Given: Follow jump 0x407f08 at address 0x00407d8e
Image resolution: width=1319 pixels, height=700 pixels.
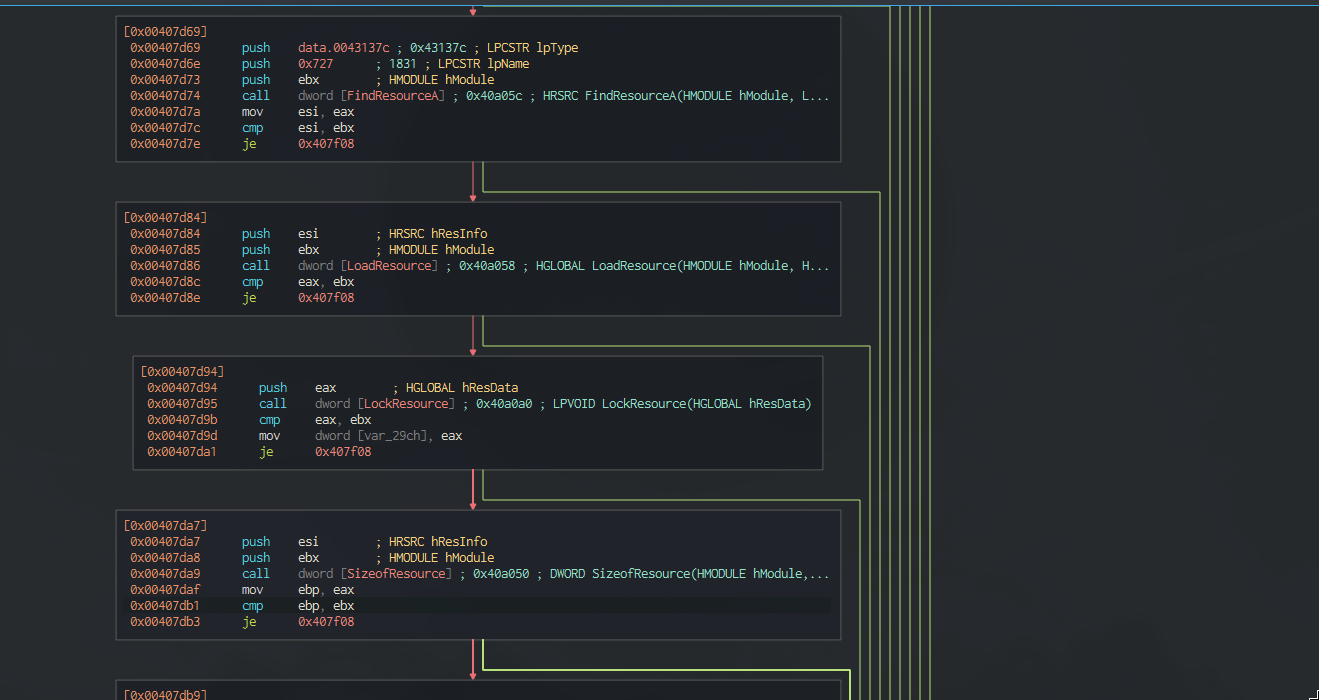Looking at the screenshot, I should 326,298.
